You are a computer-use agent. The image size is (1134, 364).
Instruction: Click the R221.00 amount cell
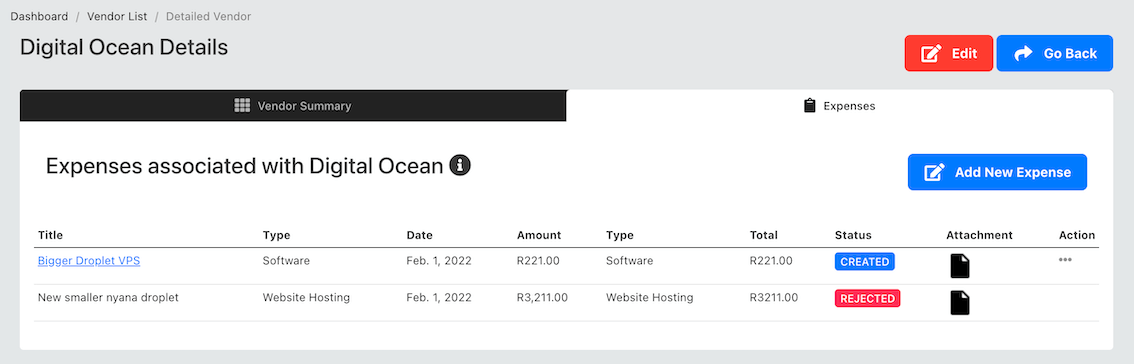pyautogui.click(x=538, y=261)
